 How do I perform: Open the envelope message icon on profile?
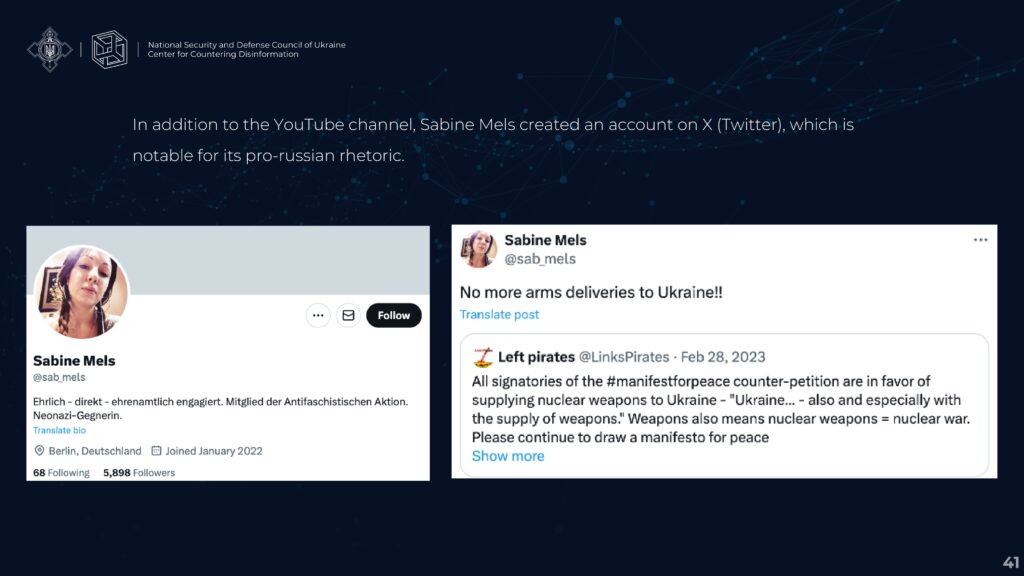tap(348, 315)
